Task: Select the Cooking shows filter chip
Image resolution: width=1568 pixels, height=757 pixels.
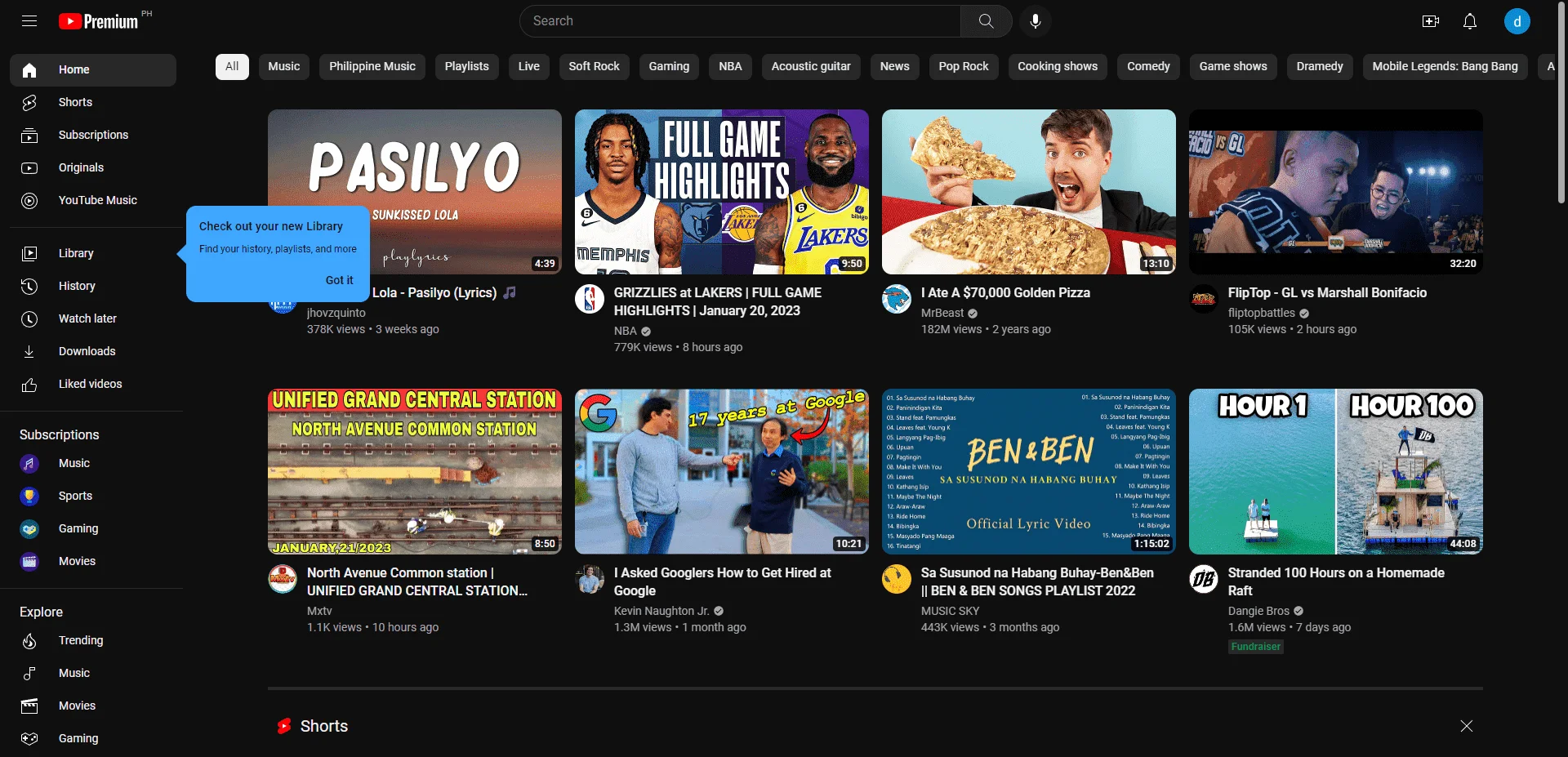Action: [1058, 67]
